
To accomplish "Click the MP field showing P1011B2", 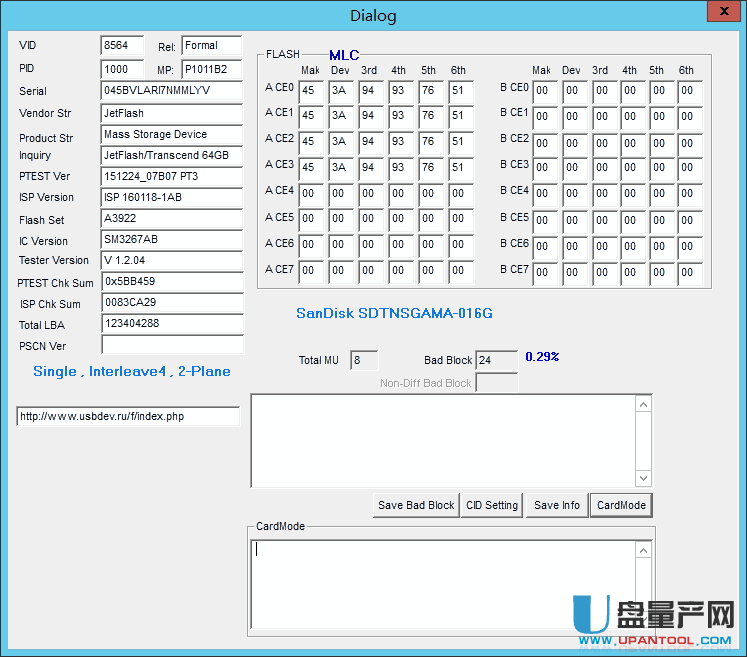I will coord(211,70).
